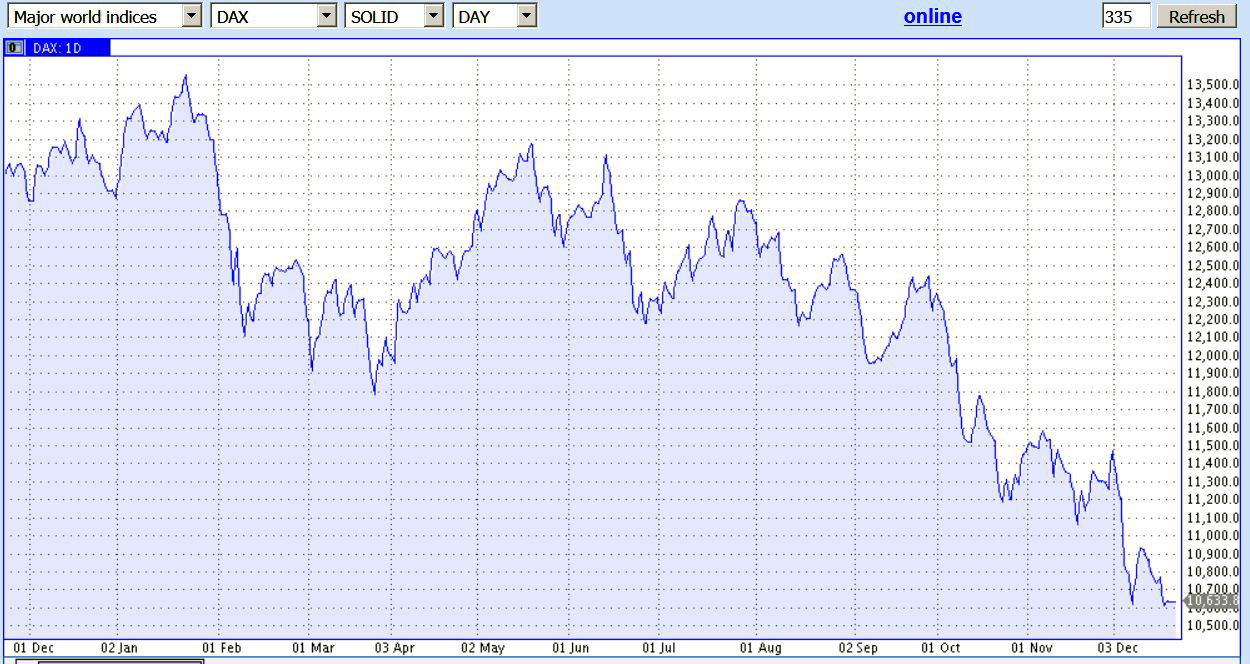Click the 03 Dec date label
1250x664 pixels.
click(1120, 648)
